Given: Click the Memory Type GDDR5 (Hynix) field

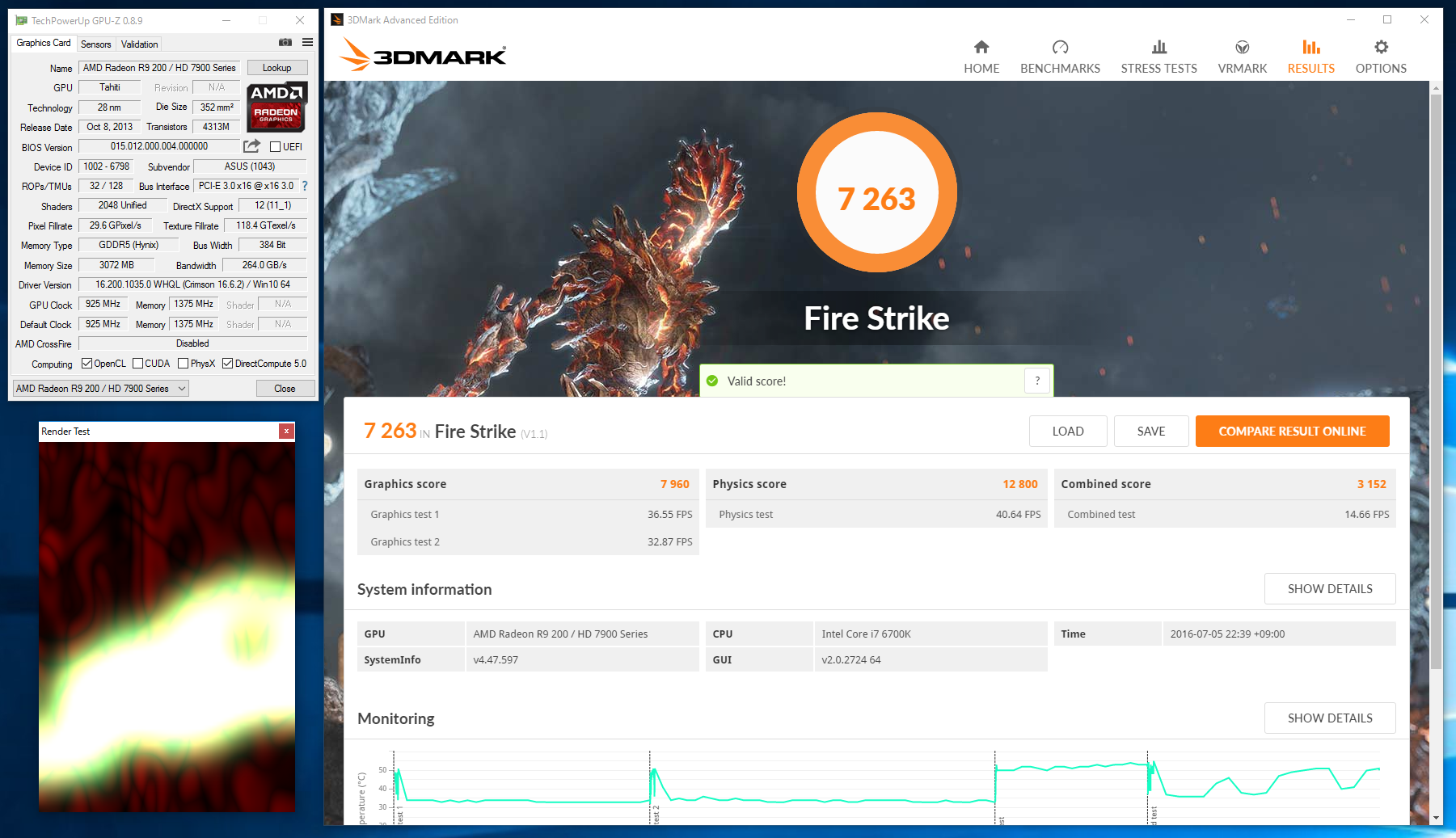Looking at the screenshot, I should [x=129, y=245].
